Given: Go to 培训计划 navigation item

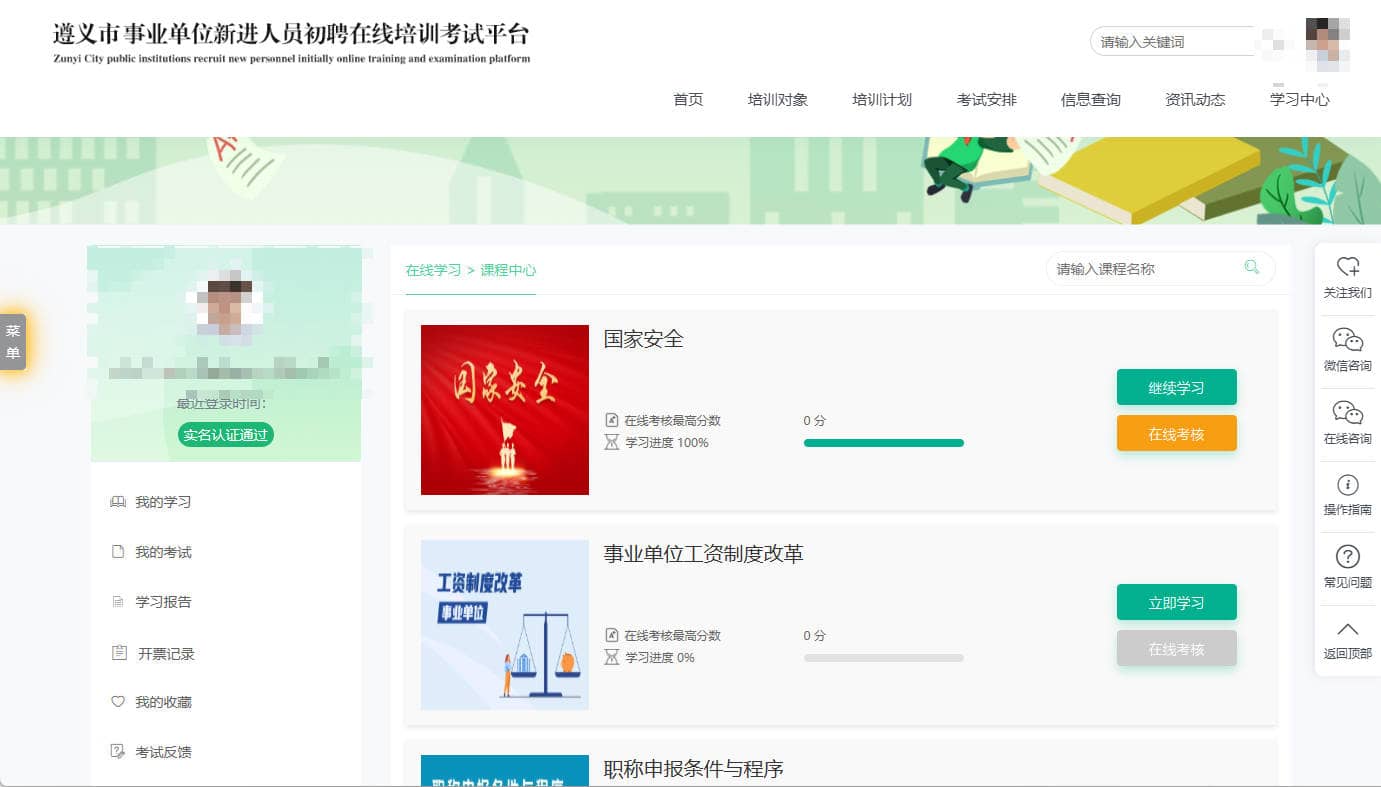Looking at the screenshot, I should point(881,100).
